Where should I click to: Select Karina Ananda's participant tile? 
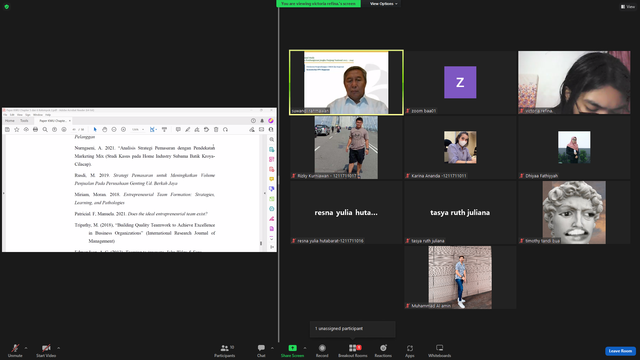pos(460,147)
